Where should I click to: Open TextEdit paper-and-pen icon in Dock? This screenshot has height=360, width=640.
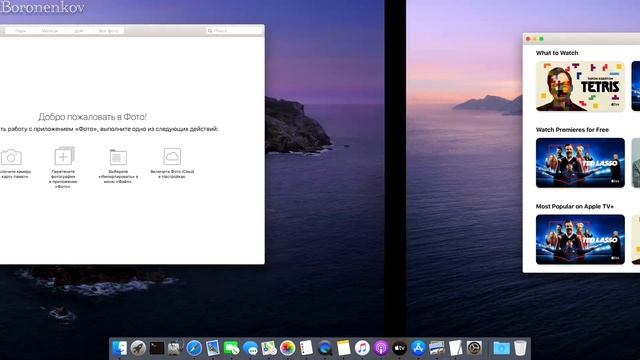tap(456, 348)
